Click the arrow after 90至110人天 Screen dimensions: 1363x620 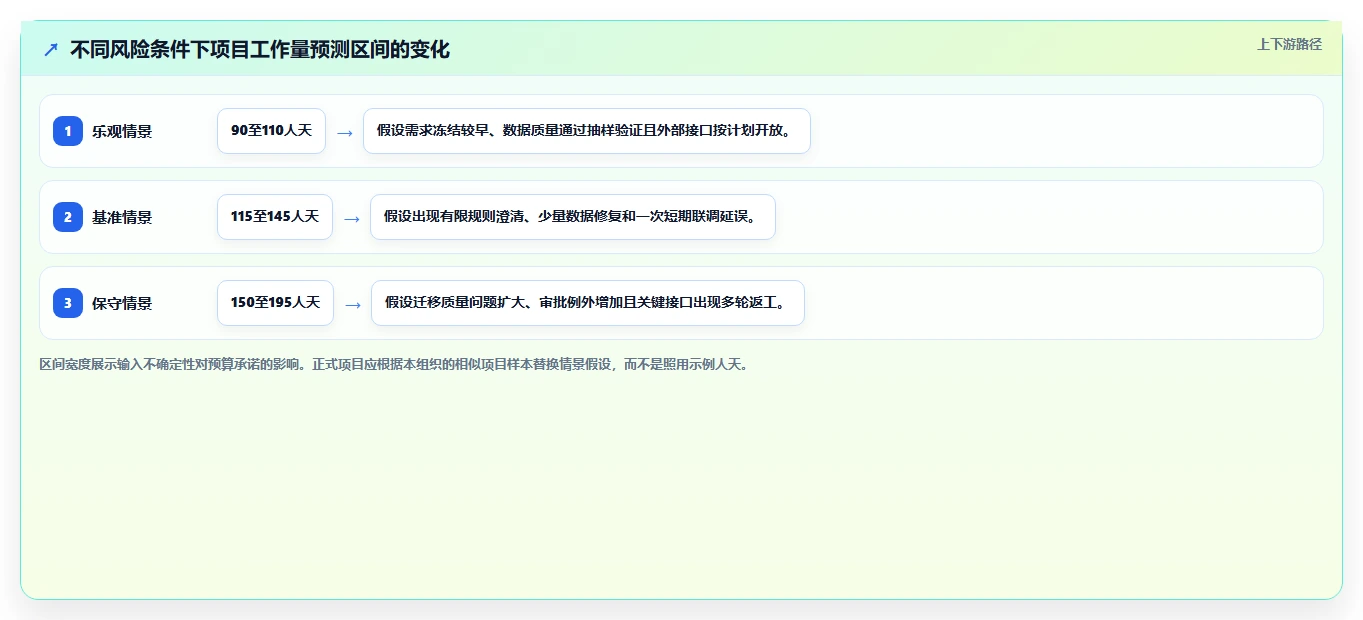coord(344,132)
